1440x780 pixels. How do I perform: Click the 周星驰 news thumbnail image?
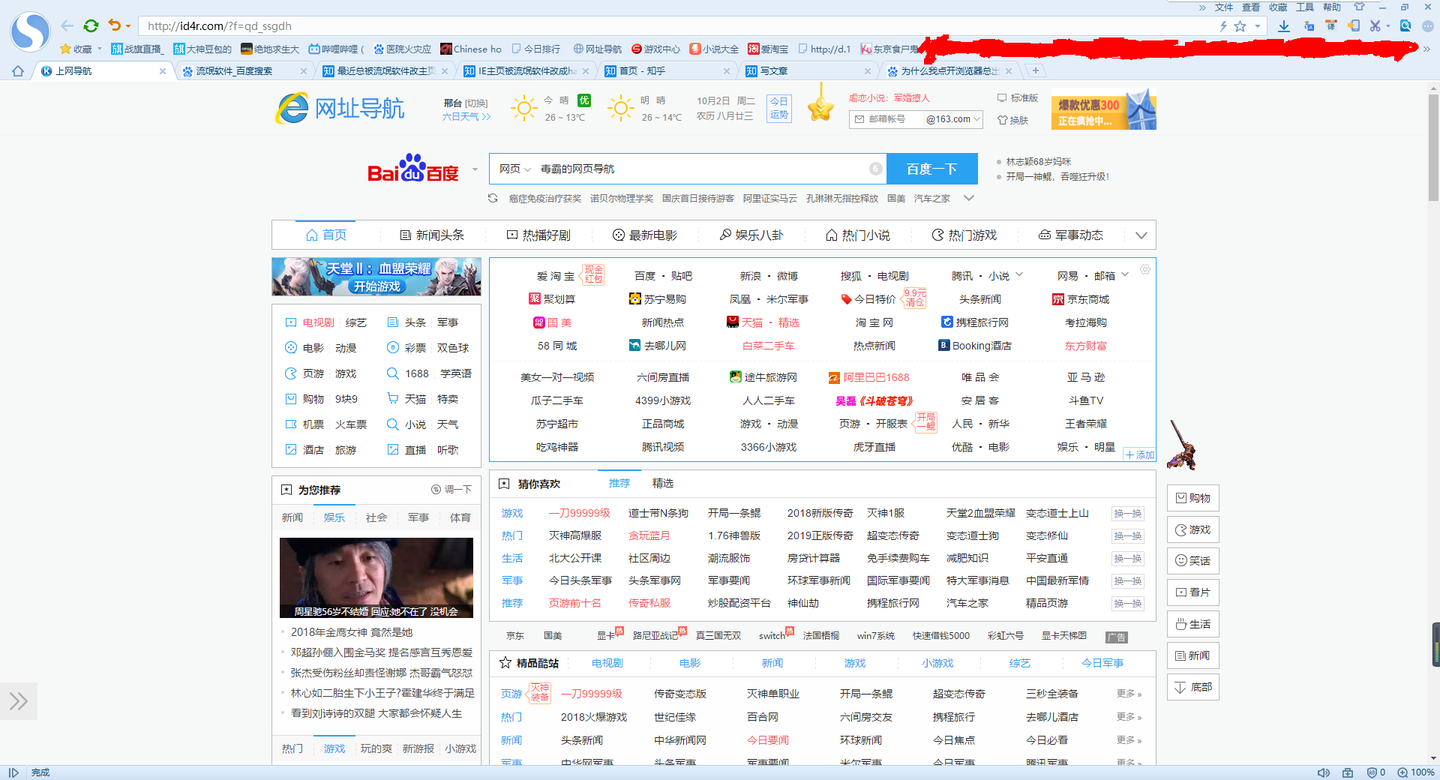pos(376,578)
